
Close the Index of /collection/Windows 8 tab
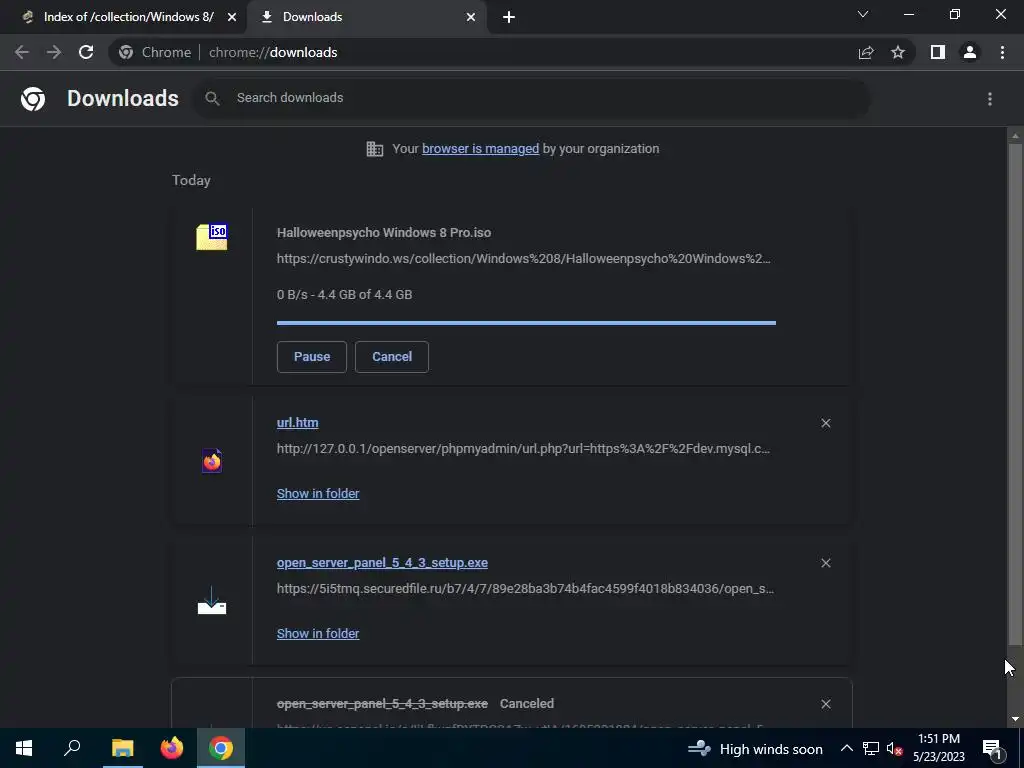(232, 17)
